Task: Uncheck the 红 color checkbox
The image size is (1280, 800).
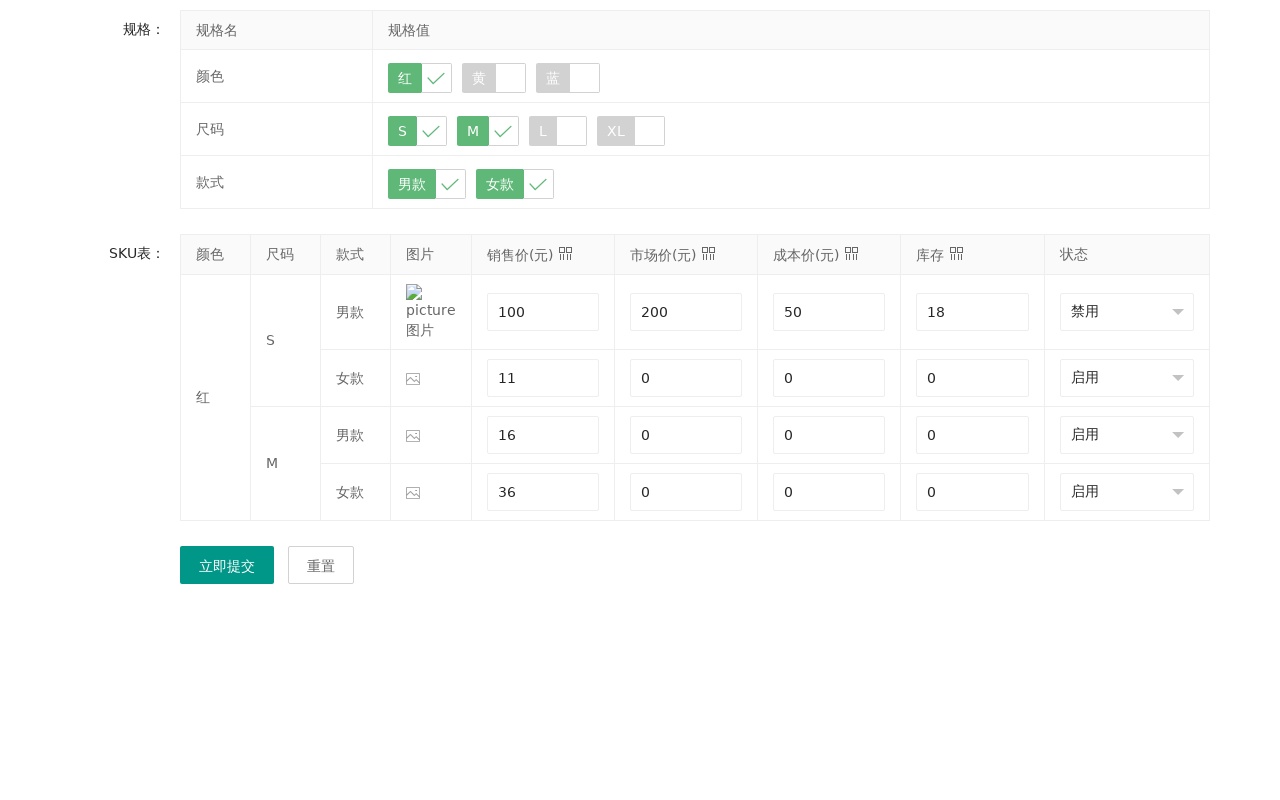Action: (x=420, y=78)
